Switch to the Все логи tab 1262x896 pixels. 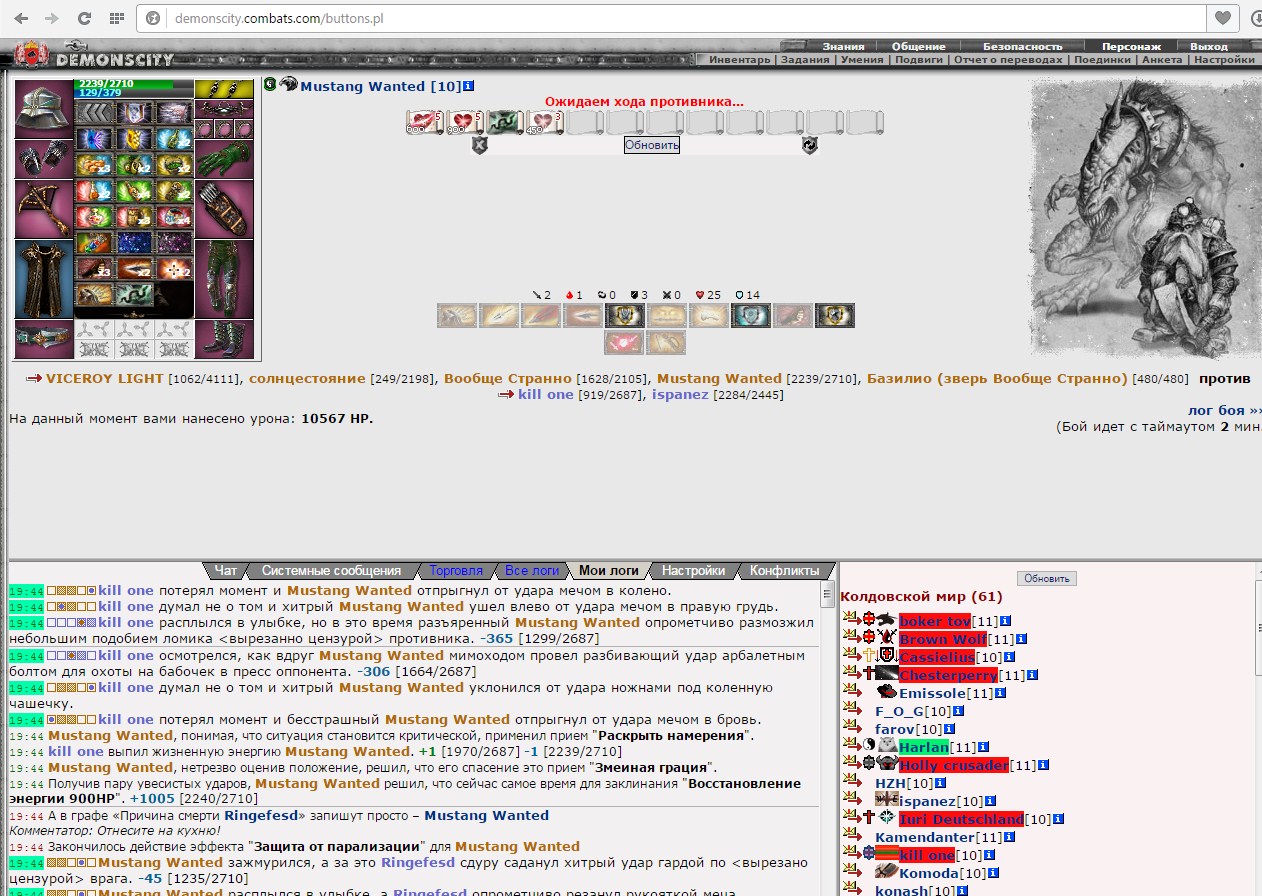tap(532, 570)
